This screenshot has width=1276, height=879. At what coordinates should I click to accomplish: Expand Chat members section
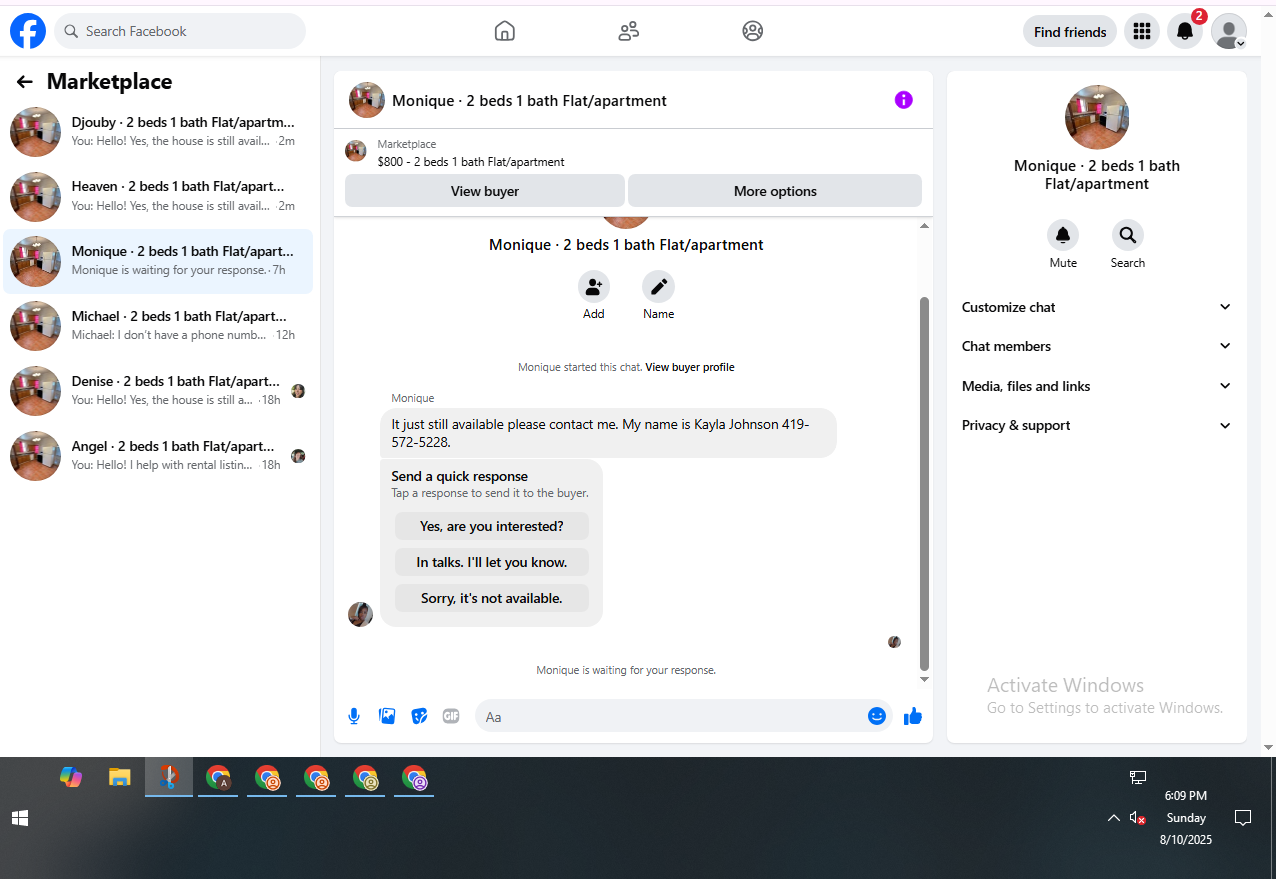[x=1096, y=346]
